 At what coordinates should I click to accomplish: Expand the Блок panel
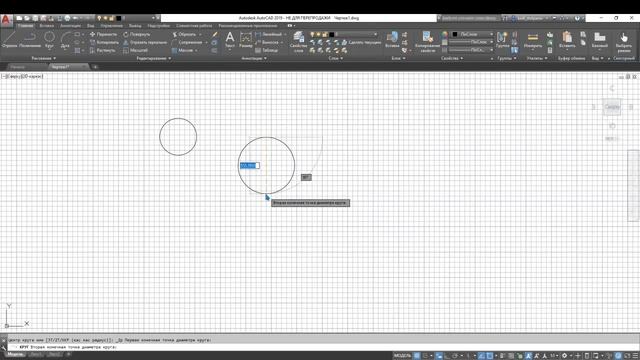tap(398, 58)
